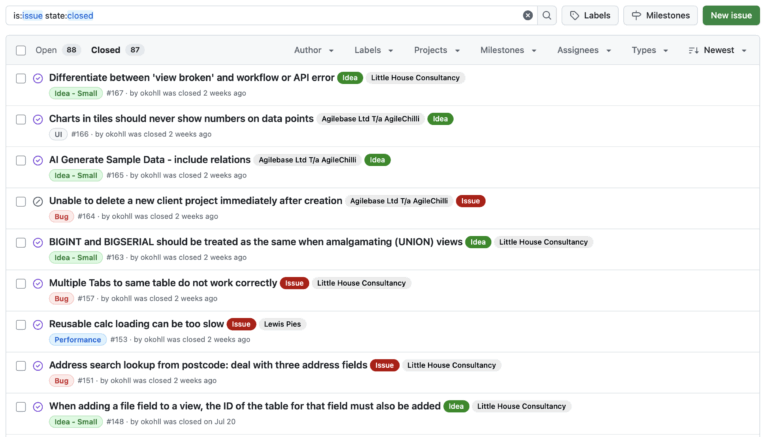Click closed status icon for issue #167

tap(38, 78)
